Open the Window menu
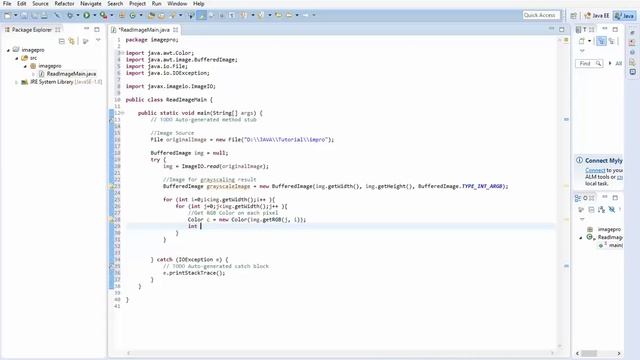The height and width of the screenshot is (360, 640). click(x=177, y=4)
